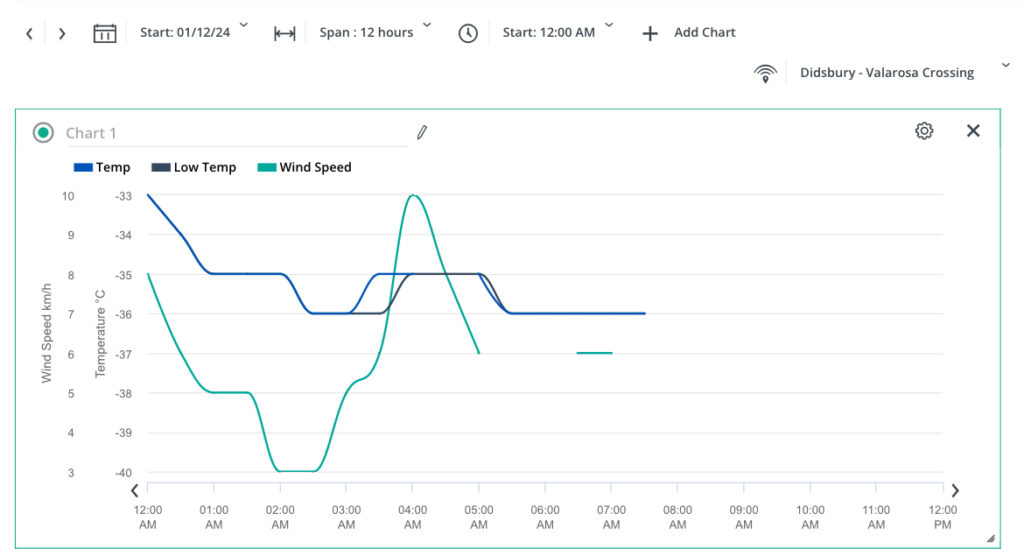Click the clock start time icon
Viewport: 1024px width, 556px height.
pyautogui.click(x=468, y=33)
